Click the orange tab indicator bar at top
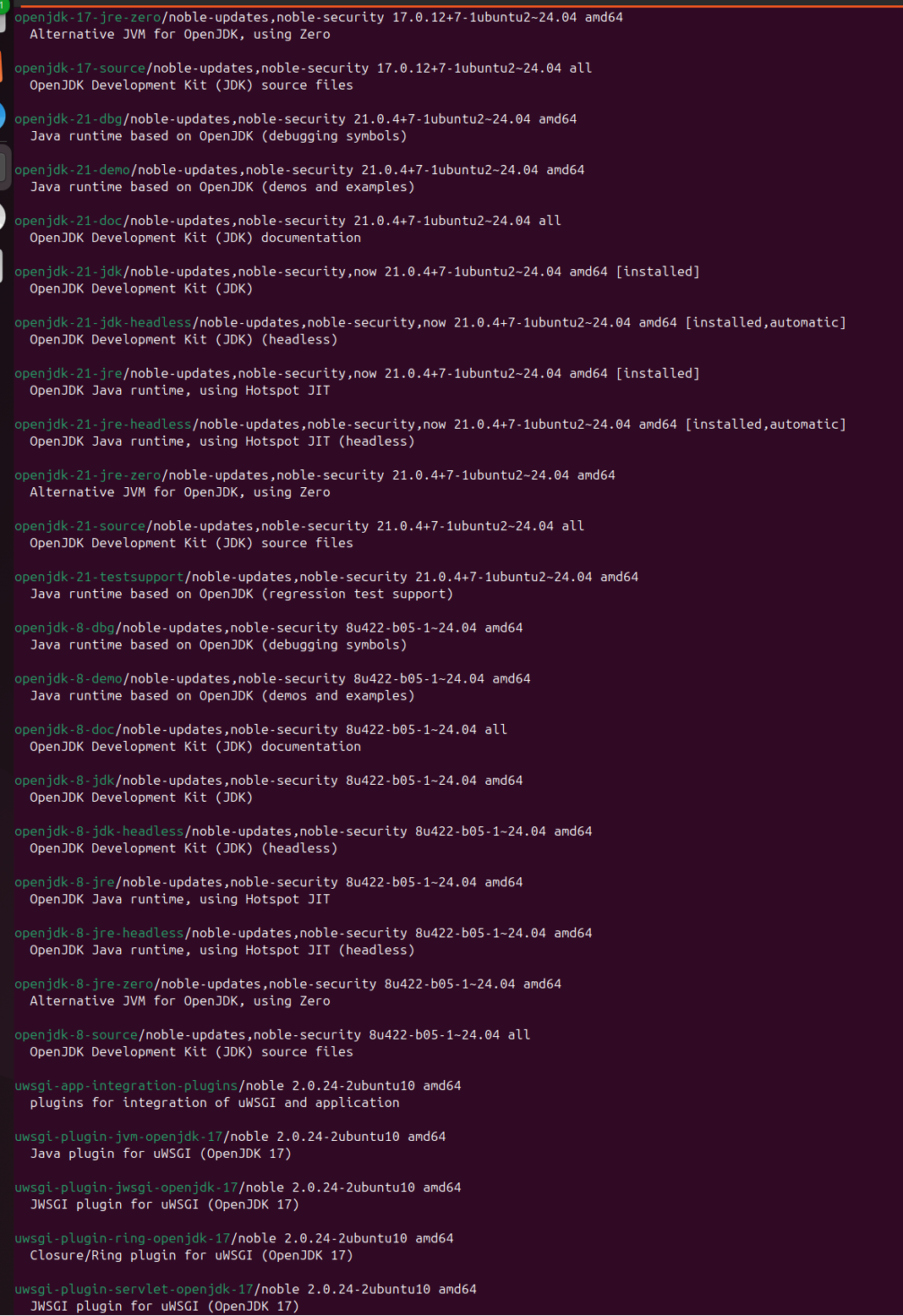The width and height of the screenshot is (903, 1316). coord(457,6)
